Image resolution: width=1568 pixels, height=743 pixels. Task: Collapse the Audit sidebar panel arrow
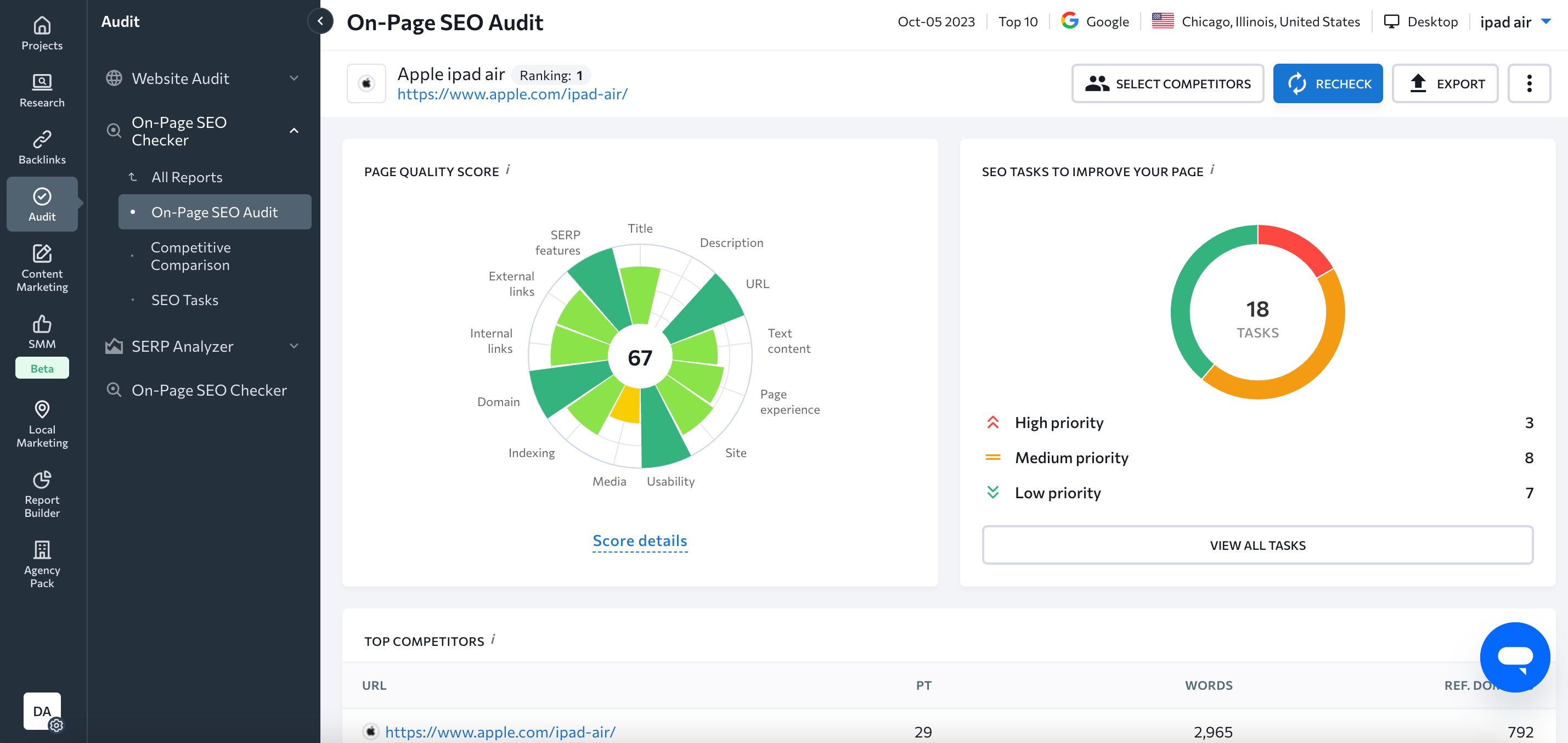[x=321, y=21]
